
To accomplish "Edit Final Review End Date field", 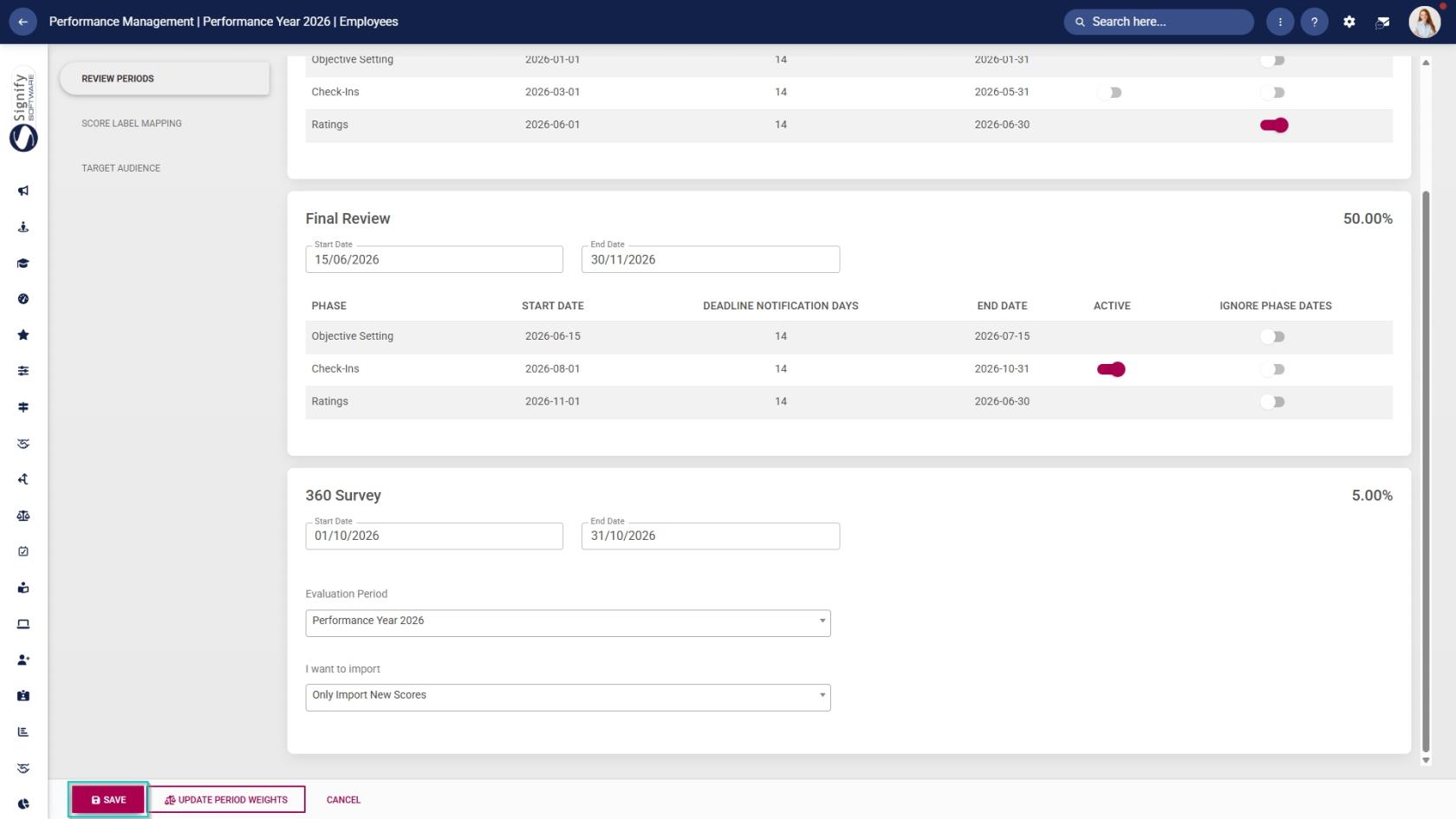I will tap(711, 259).
